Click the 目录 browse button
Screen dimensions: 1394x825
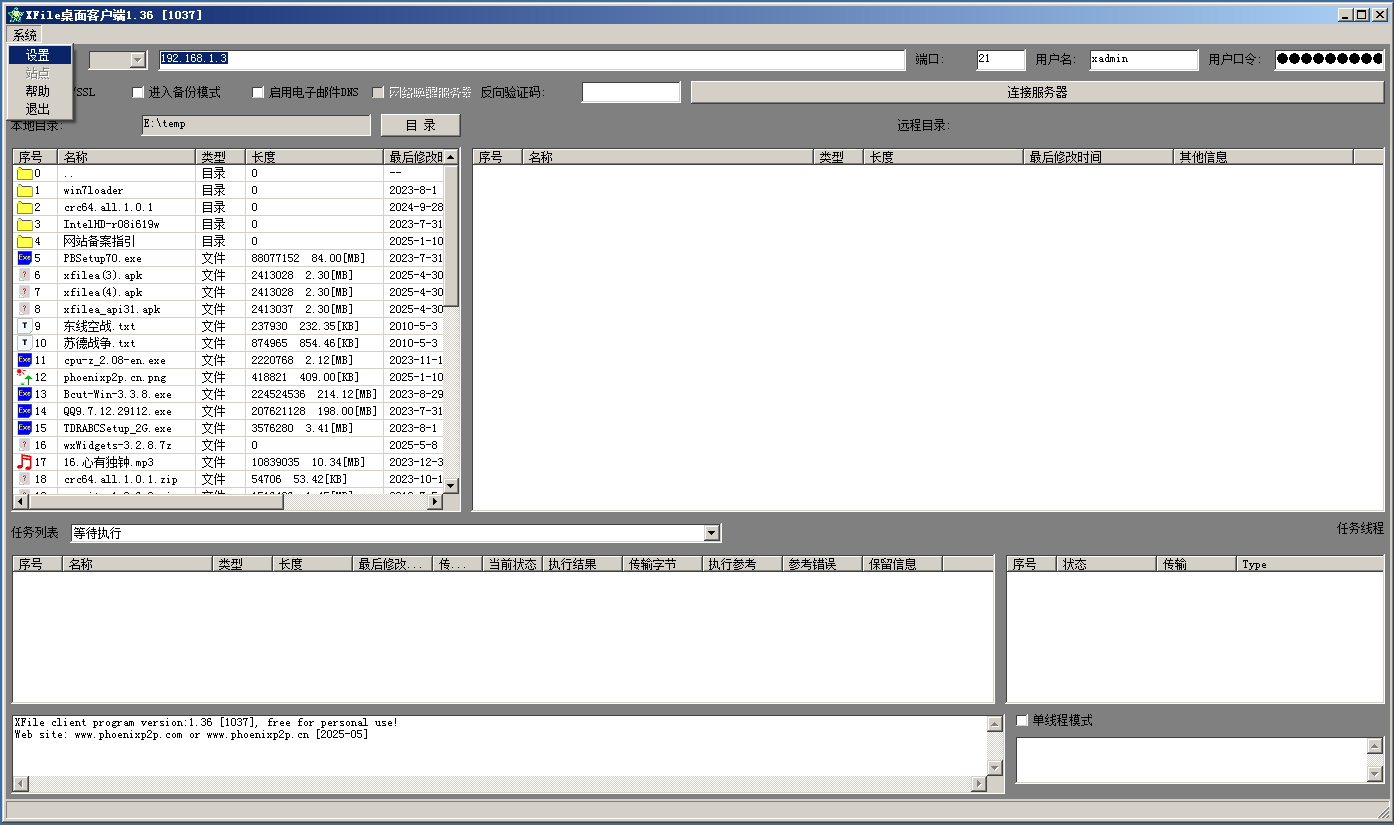point(420,125)
